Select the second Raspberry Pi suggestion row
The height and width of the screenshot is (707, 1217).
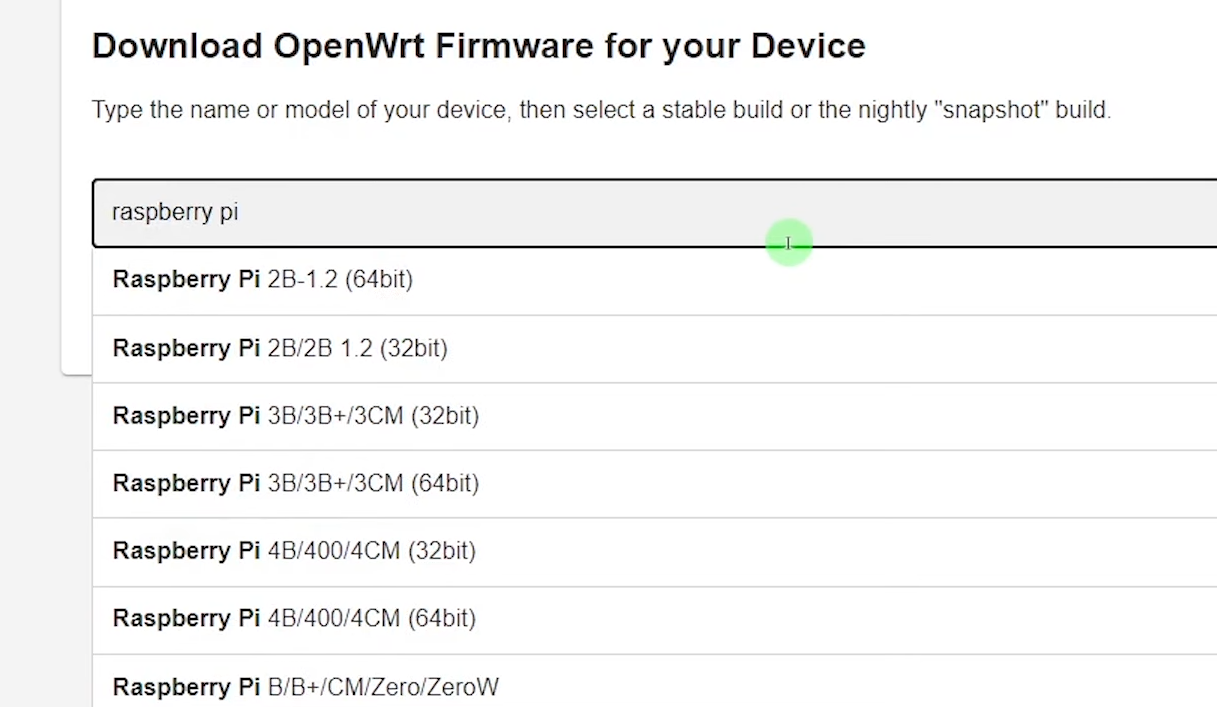point(280,348)
